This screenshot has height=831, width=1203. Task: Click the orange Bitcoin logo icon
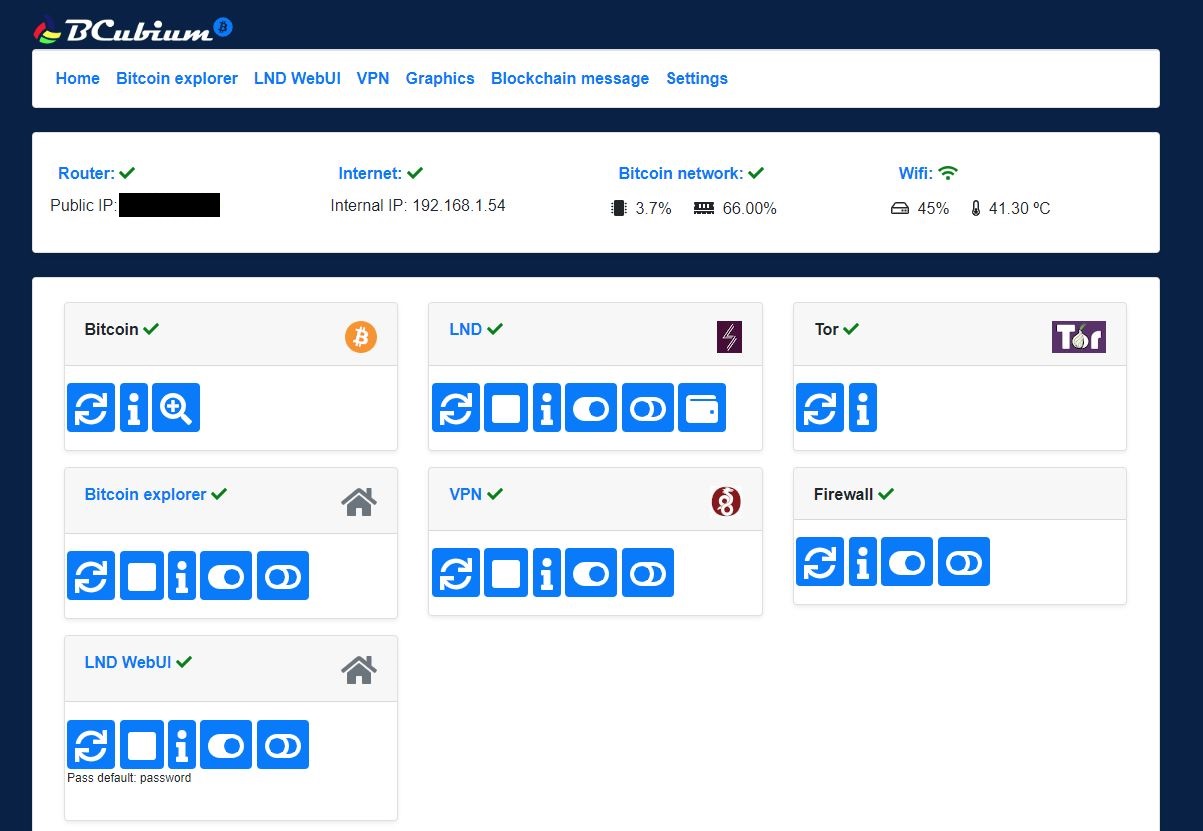click(361, 336)
